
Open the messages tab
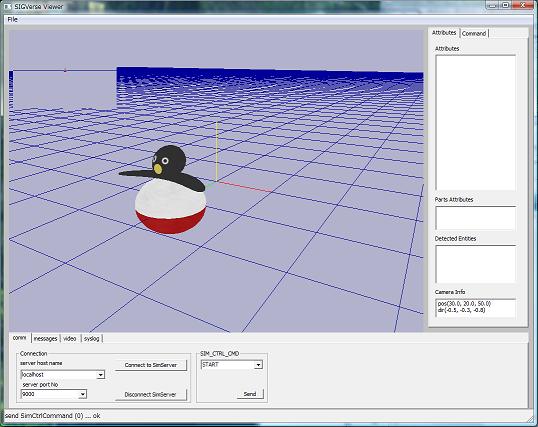46,338
